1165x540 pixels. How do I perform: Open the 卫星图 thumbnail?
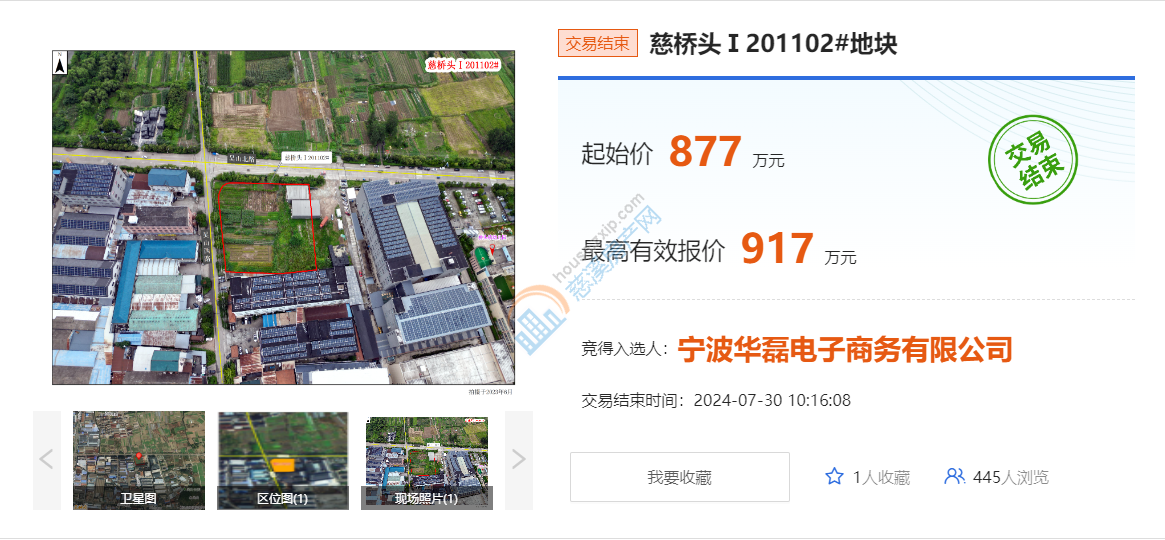(138, 460)
